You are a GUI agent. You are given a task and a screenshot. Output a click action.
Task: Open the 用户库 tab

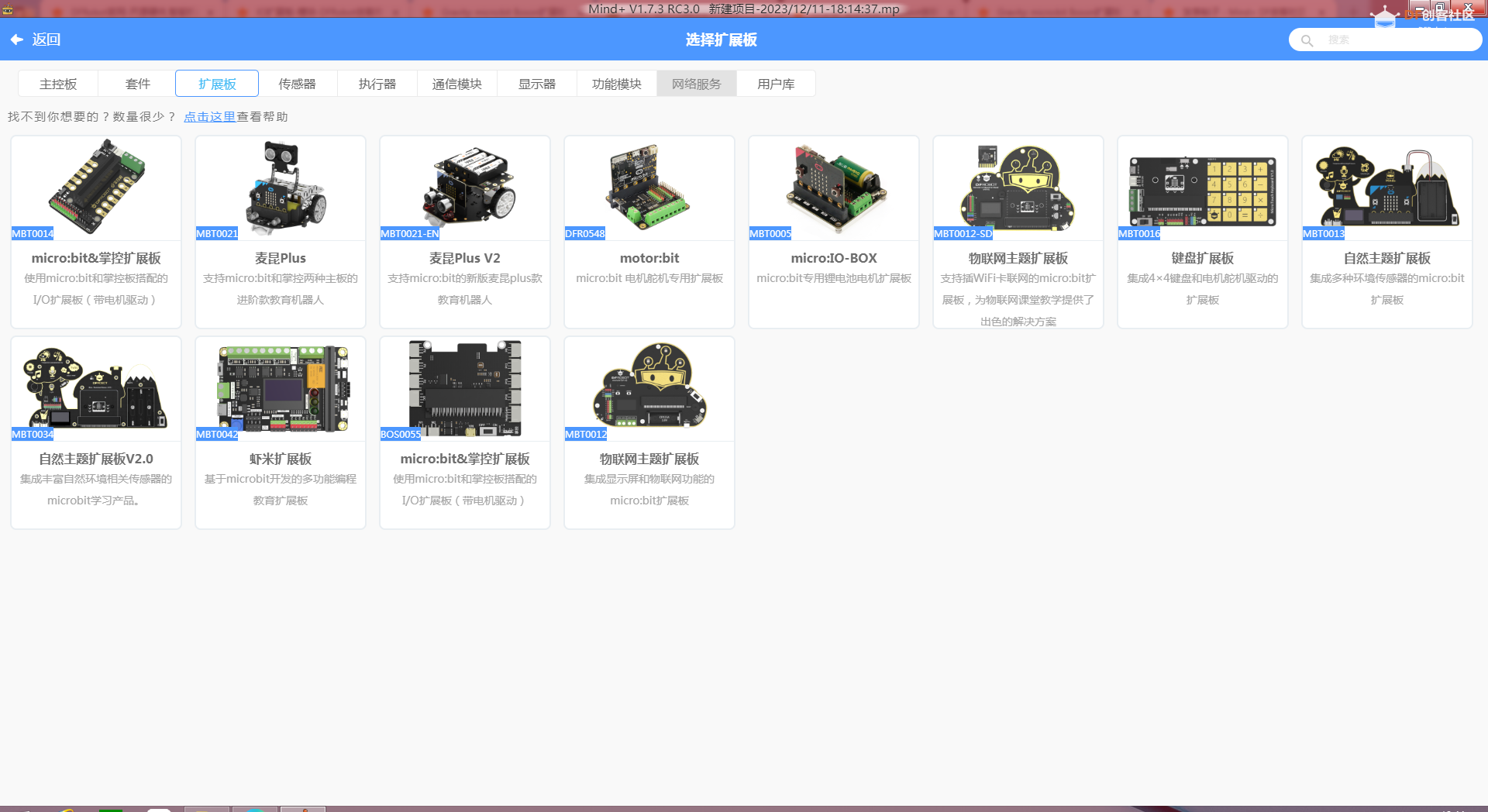click(x=776, y=84)
